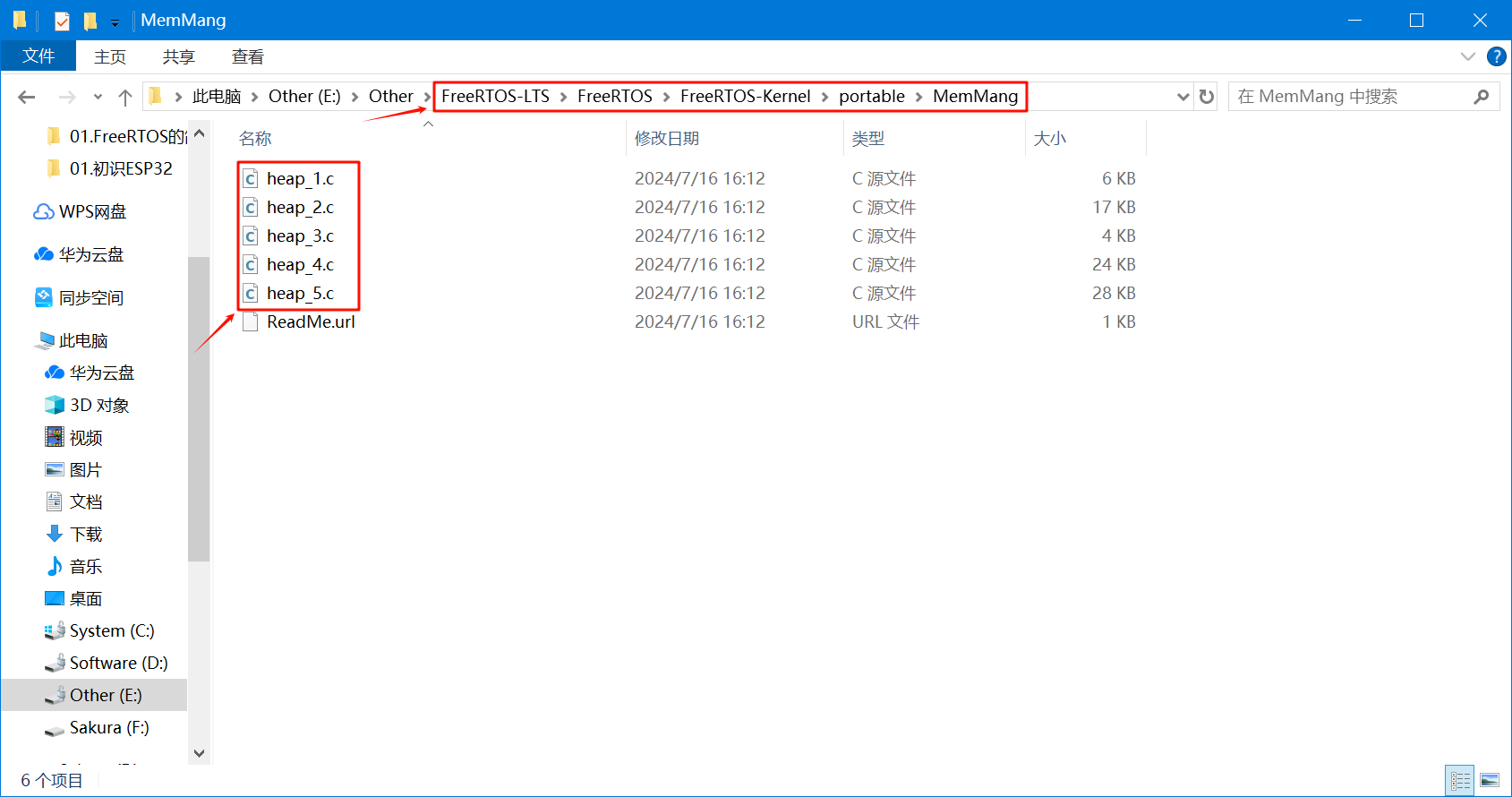
Task: Sort files by the 大小 column header
Action: coord(1050,139)
